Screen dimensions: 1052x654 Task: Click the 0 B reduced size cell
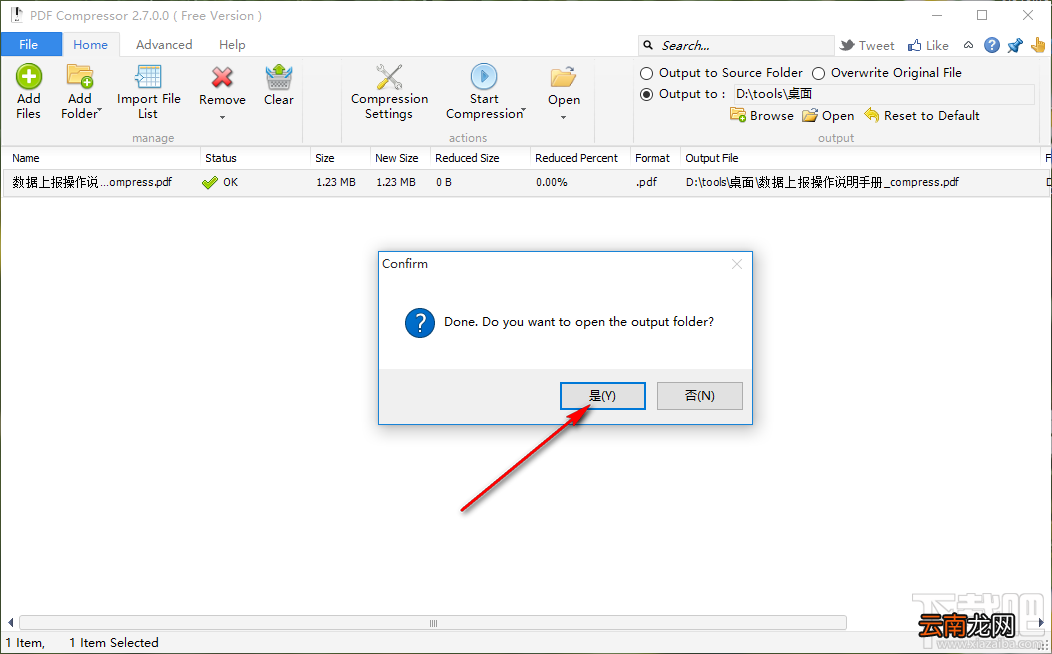(443, 182)
